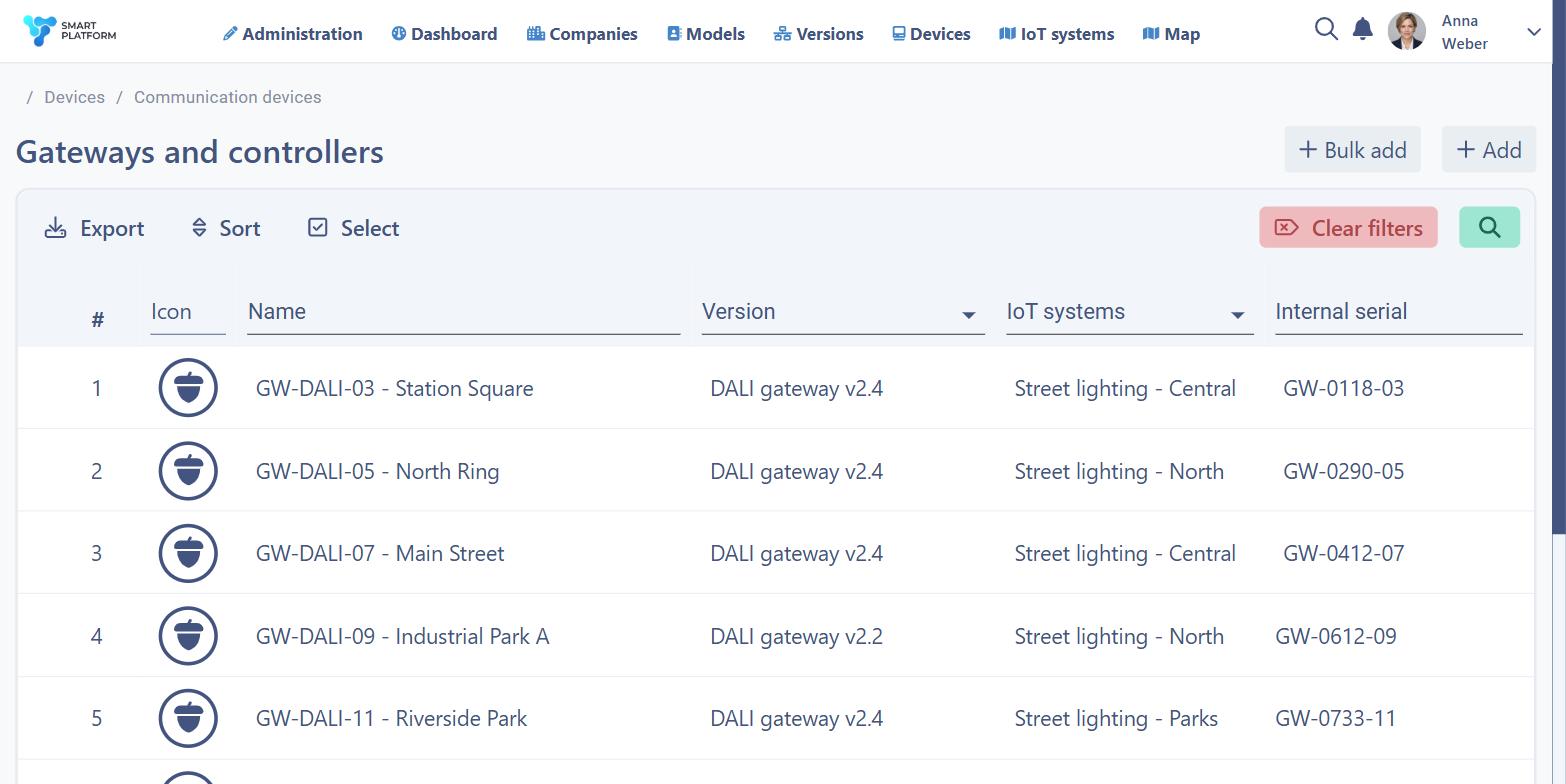Click the Name filter field
Viewport: 1566px width, 784px height.
coord(464,312)
